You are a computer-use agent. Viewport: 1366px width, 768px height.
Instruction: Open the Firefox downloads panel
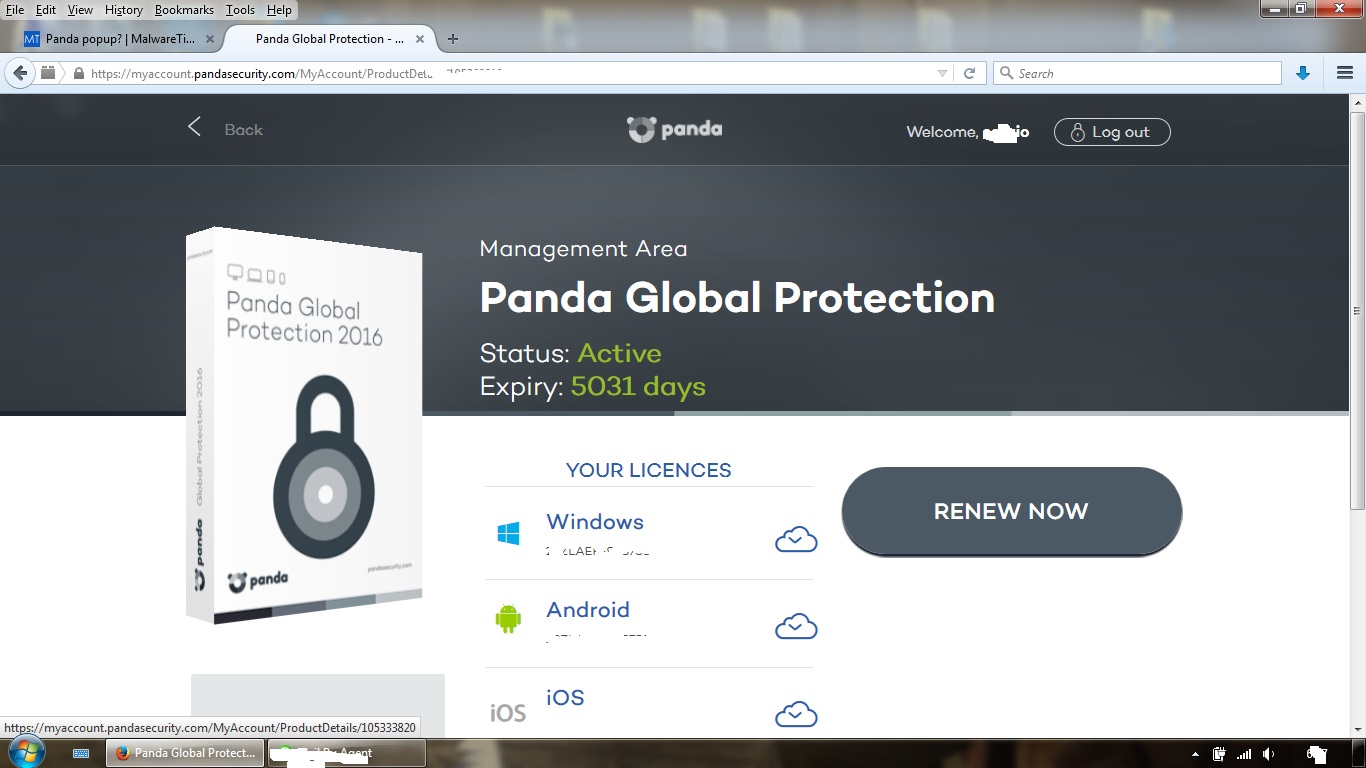1302,73
